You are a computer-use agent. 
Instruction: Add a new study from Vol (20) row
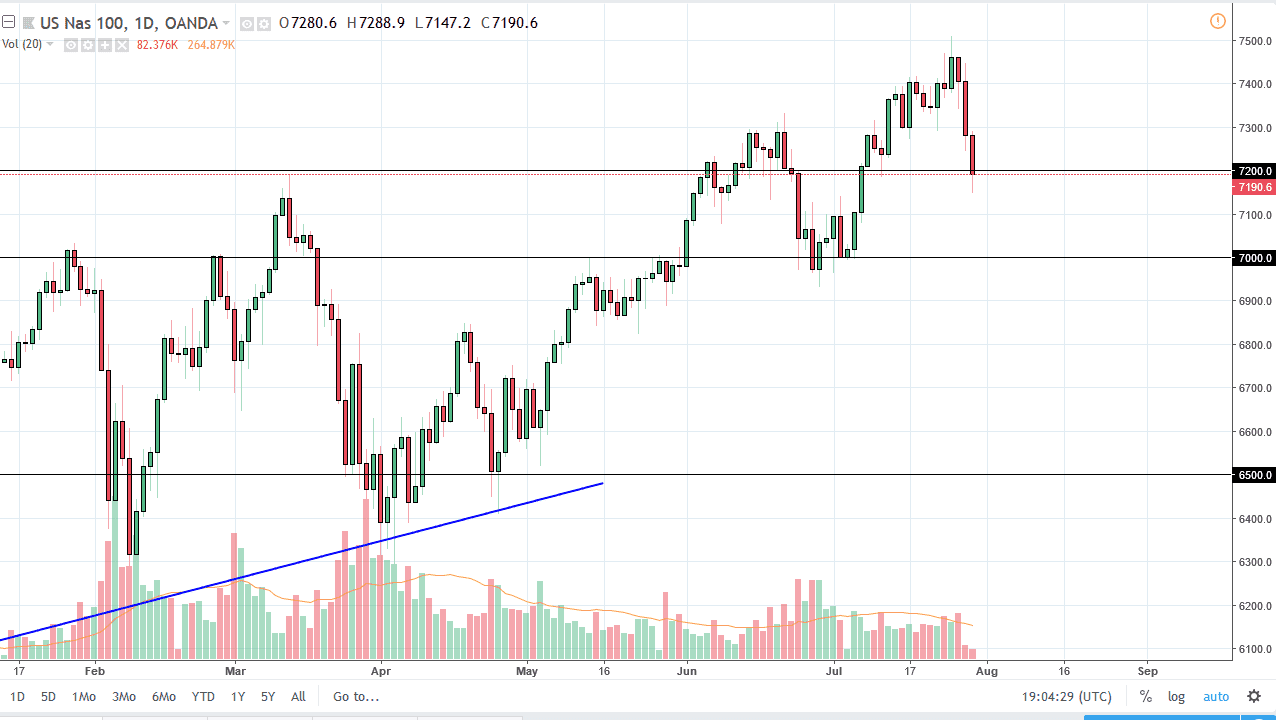pyautogui.click(x=104, y=44)
